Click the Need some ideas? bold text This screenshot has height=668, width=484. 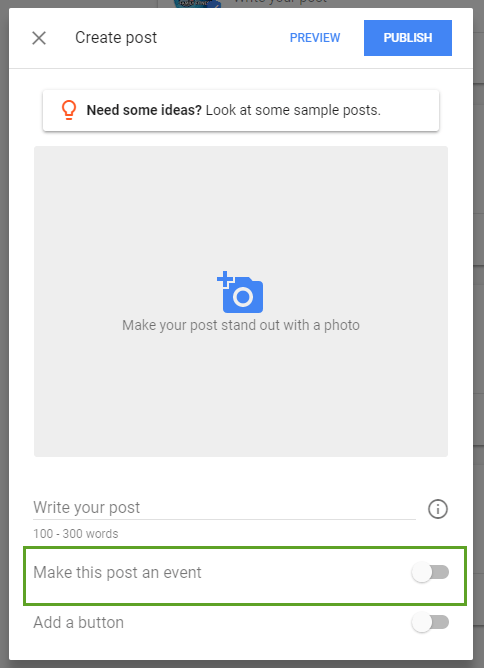coord(144,110)
